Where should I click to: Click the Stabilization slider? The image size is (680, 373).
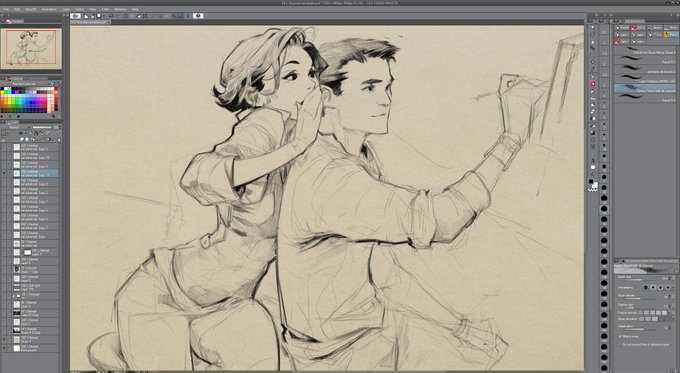pyautogui.click(x=639, y=330)
